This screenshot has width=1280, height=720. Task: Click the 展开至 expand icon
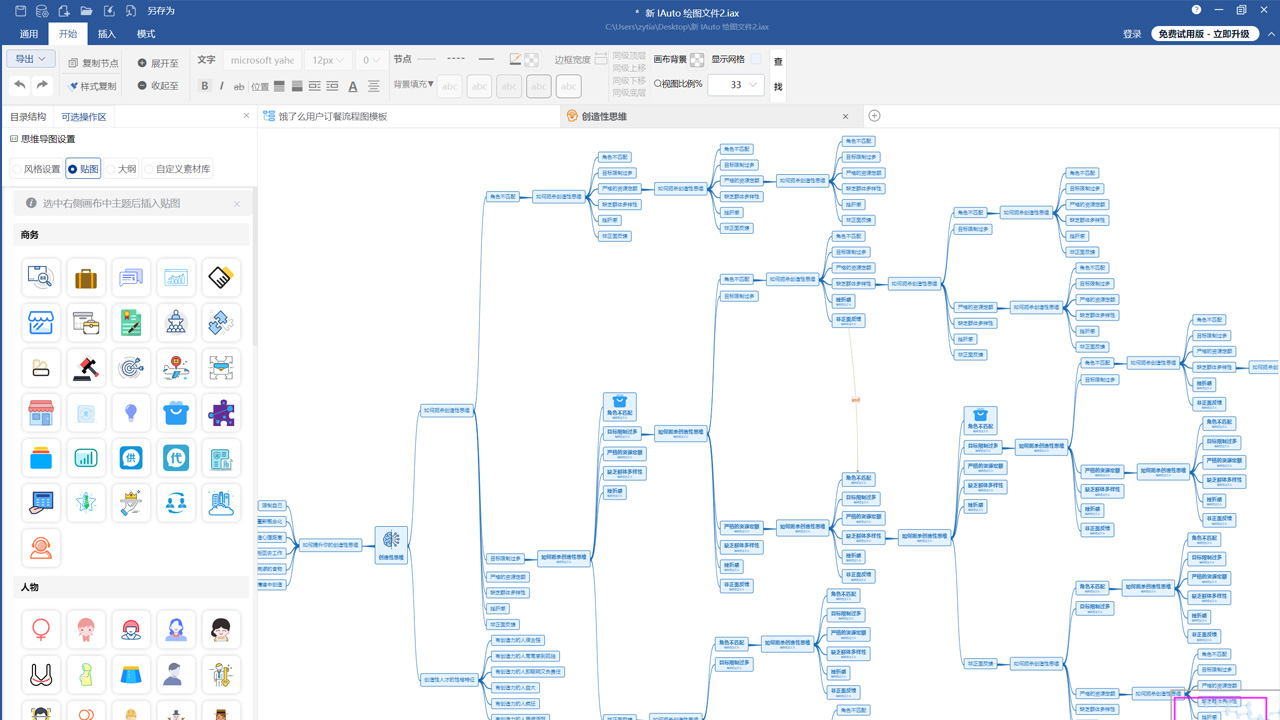142,62
